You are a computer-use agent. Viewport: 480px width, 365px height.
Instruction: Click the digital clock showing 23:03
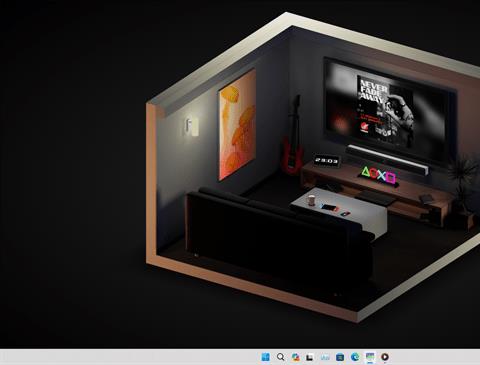[327, 161]
